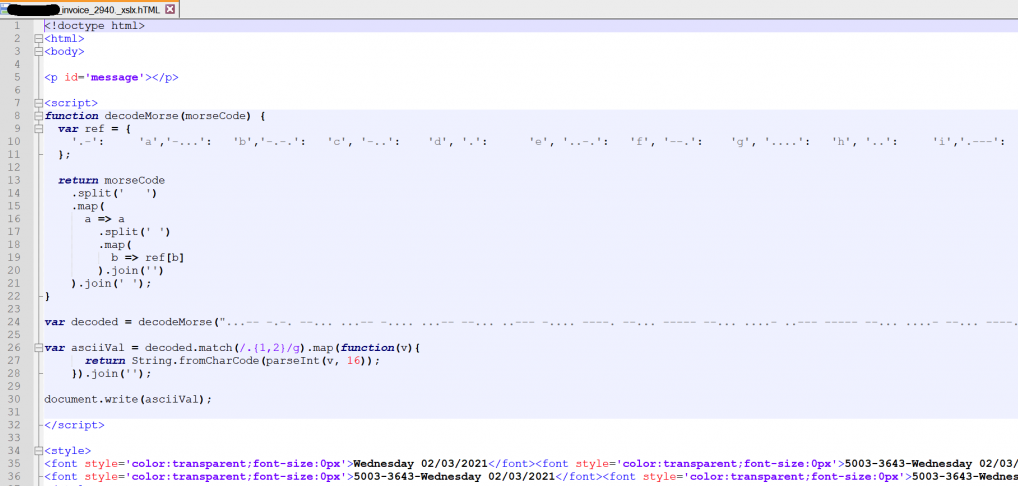Viewport: 1018px width, 486px height.
Task: Place cursor in document.write(asciiVal) line
Action: [128, 399]
